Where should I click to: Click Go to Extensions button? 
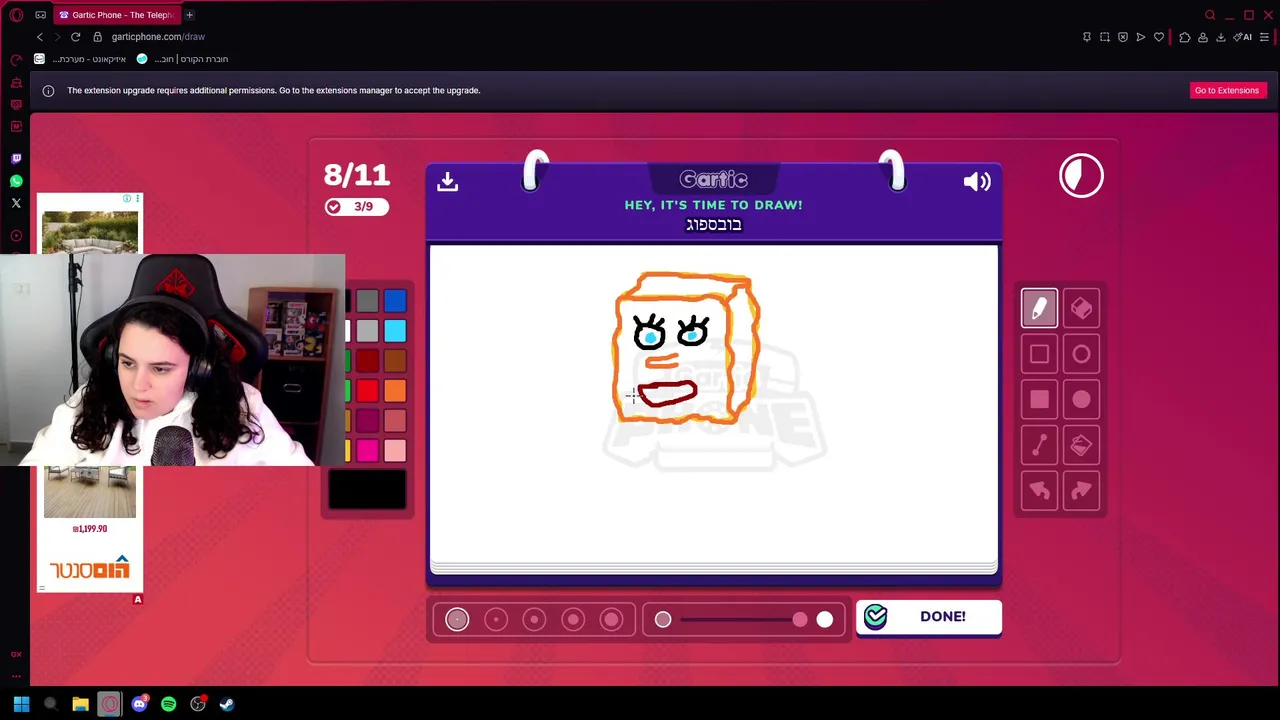[1226, 90]
